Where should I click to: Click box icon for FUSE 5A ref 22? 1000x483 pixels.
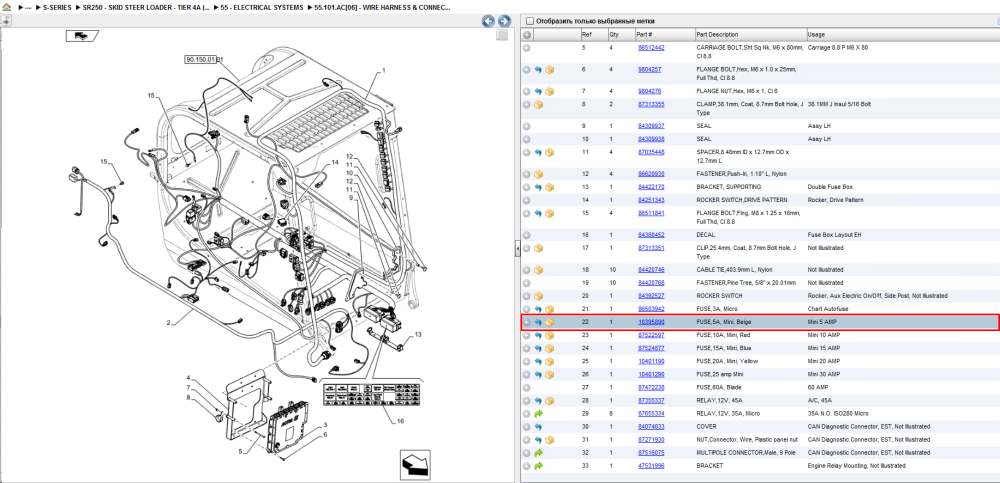549,322
